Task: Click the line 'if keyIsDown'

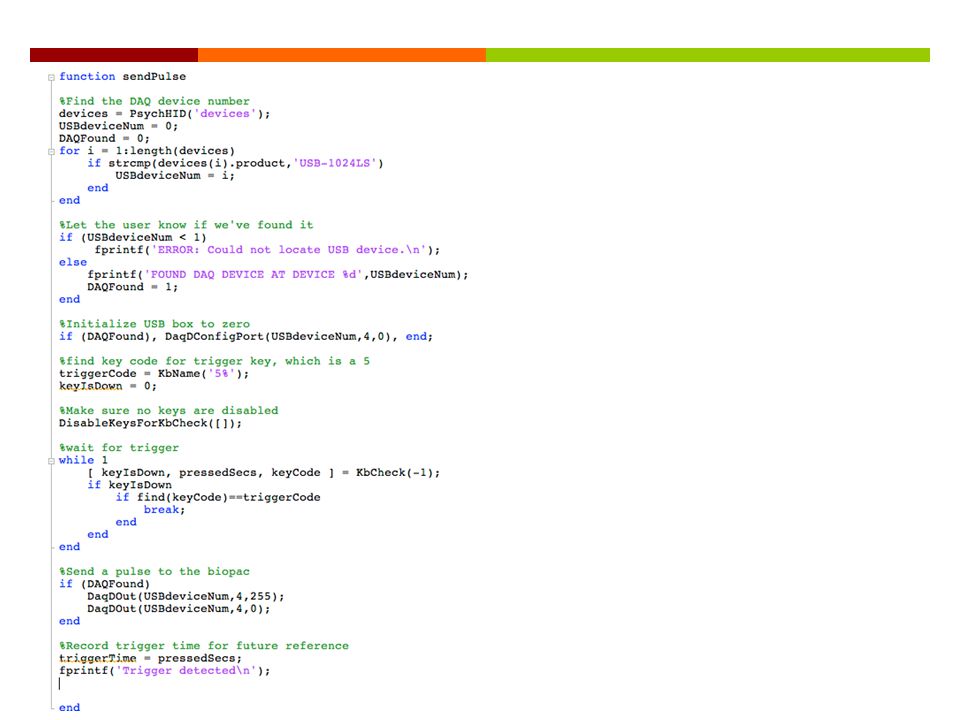Action: (x=129, y=485)
